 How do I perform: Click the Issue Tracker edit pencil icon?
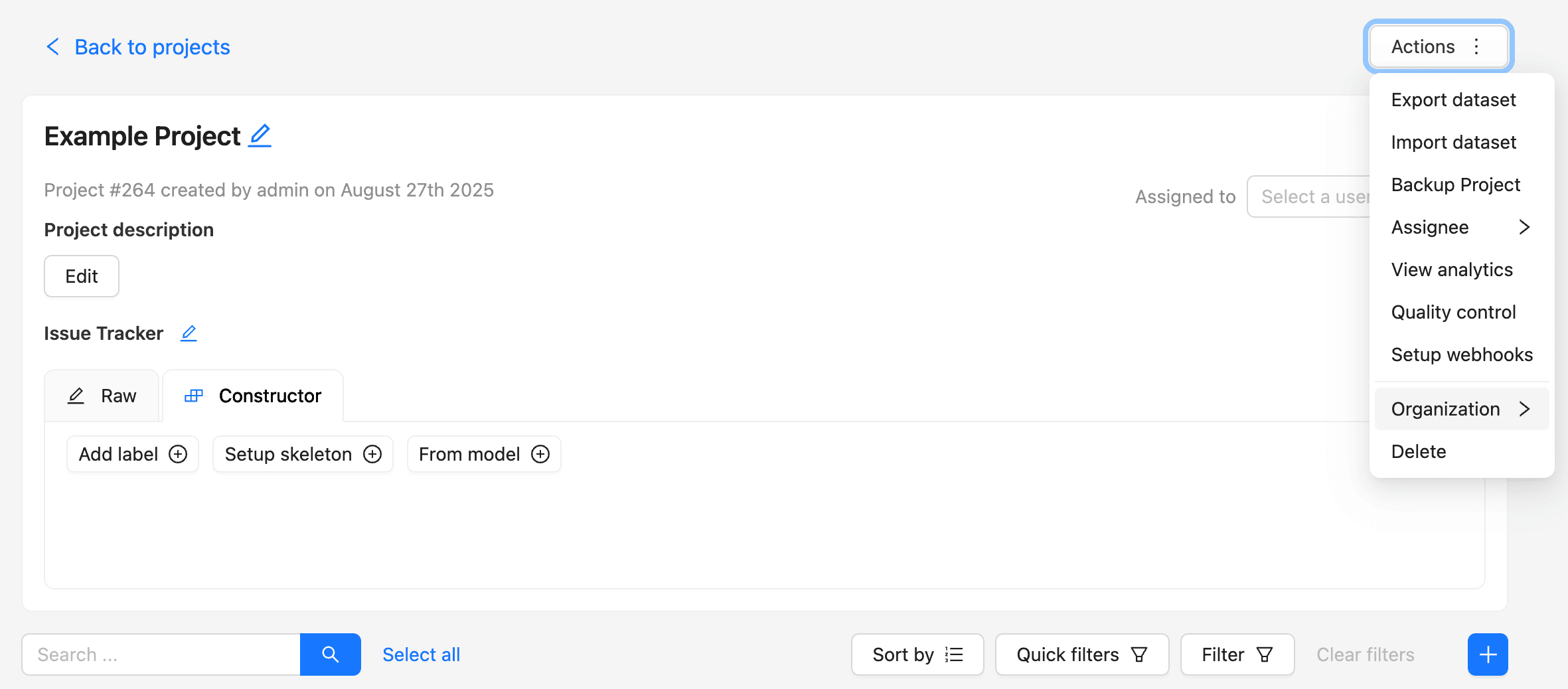coord(189,333)
